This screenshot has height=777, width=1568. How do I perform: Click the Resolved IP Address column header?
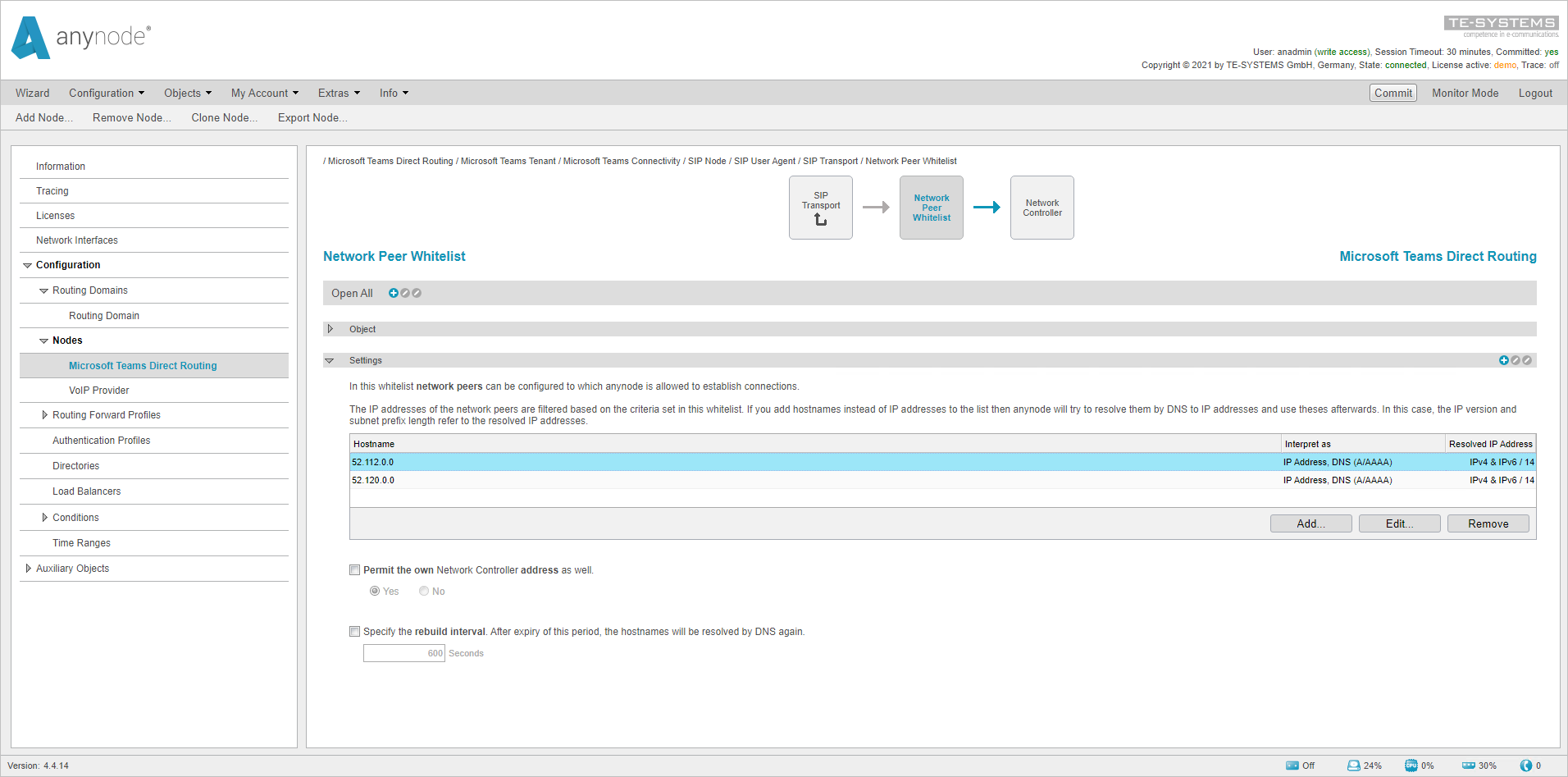(1491, 444)
